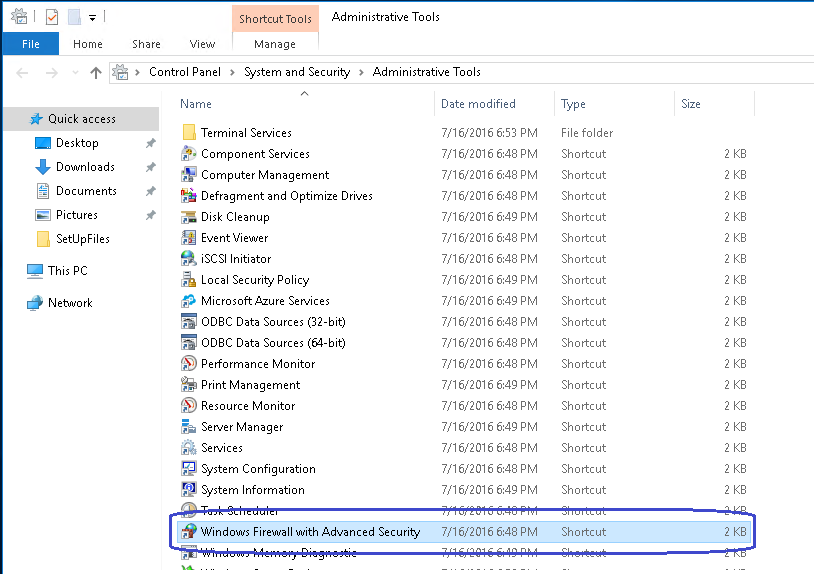This screenshot has height=574, width=814.
Task: Click the Print Management icon
Action: click(x=188, y=385)
